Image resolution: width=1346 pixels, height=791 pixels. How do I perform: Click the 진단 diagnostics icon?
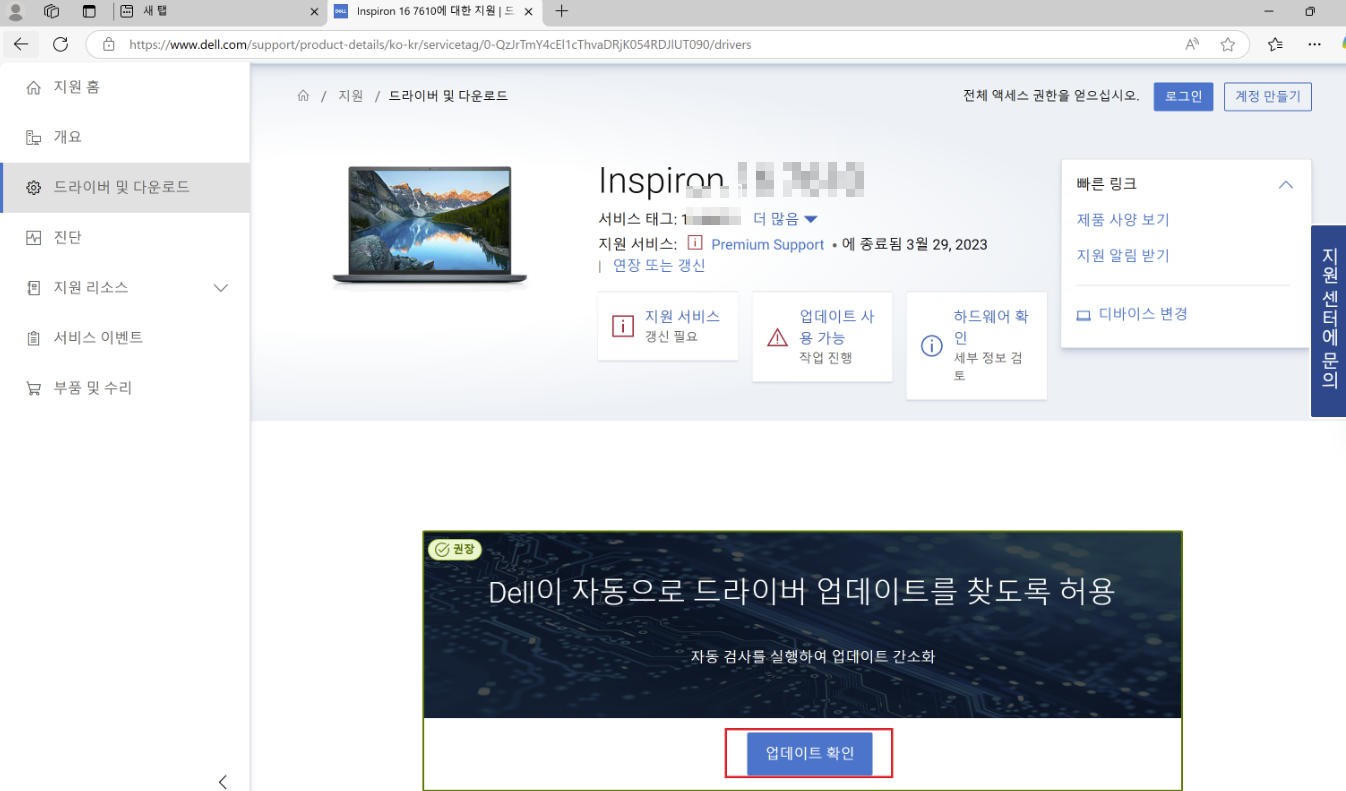tap(34, 238)
